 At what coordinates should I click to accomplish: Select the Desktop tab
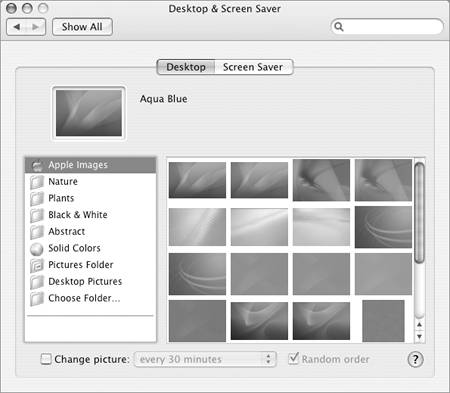(186, 67)
